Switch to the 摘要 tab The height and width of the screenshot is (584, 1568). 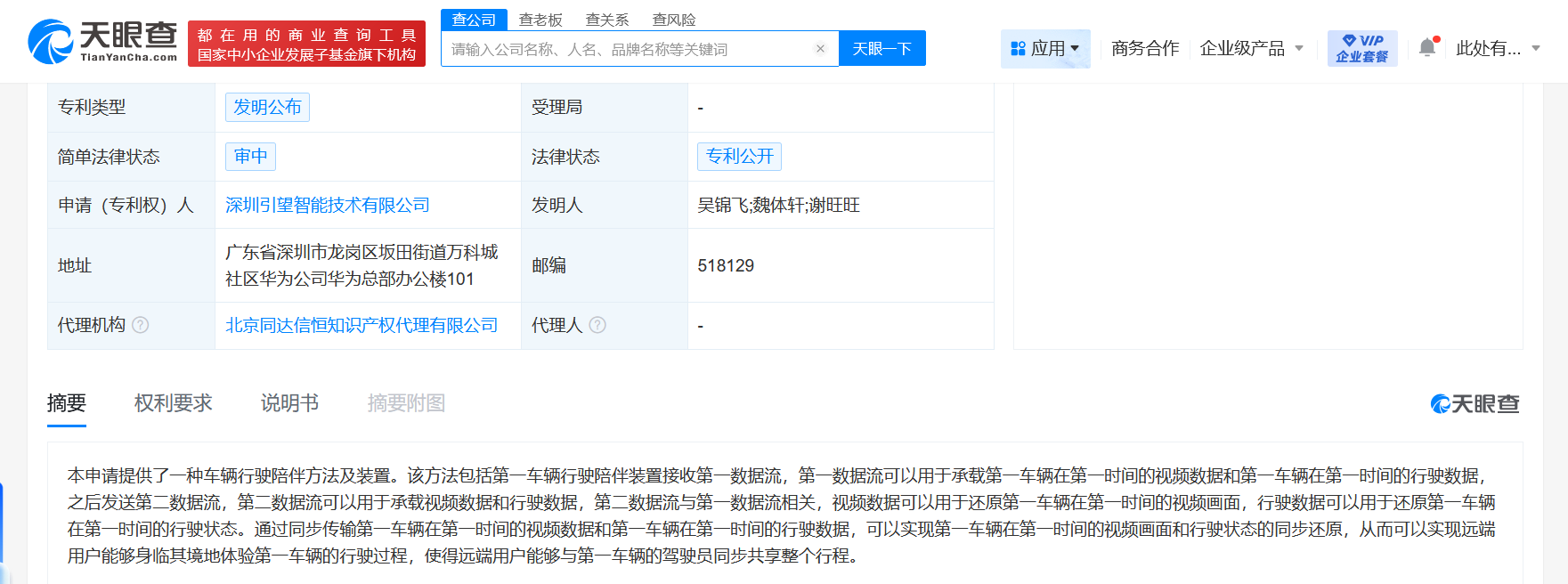tap(67, 403)
